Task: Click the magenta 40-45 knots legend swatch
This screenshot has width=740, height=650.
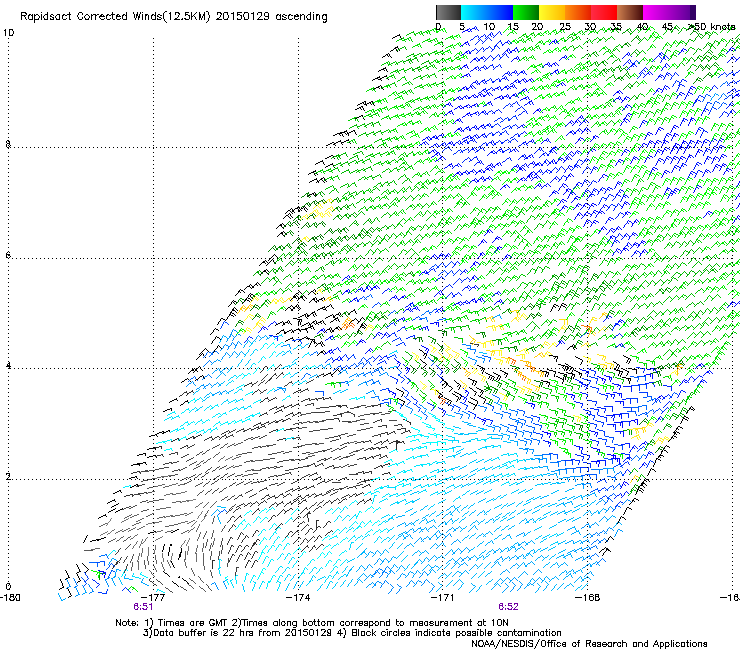Action: click(656, 12)
